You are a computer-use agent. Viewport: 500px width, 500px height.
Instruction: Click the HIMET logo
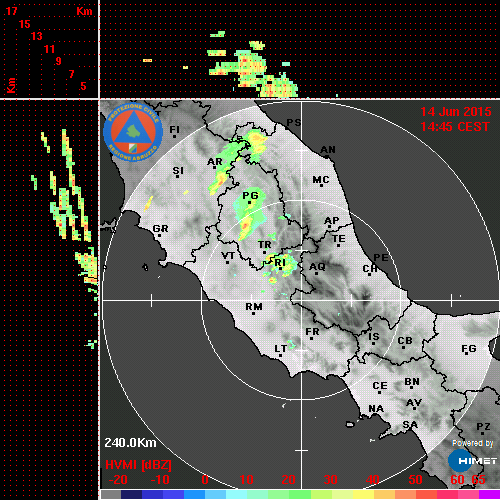click(472, 460)
